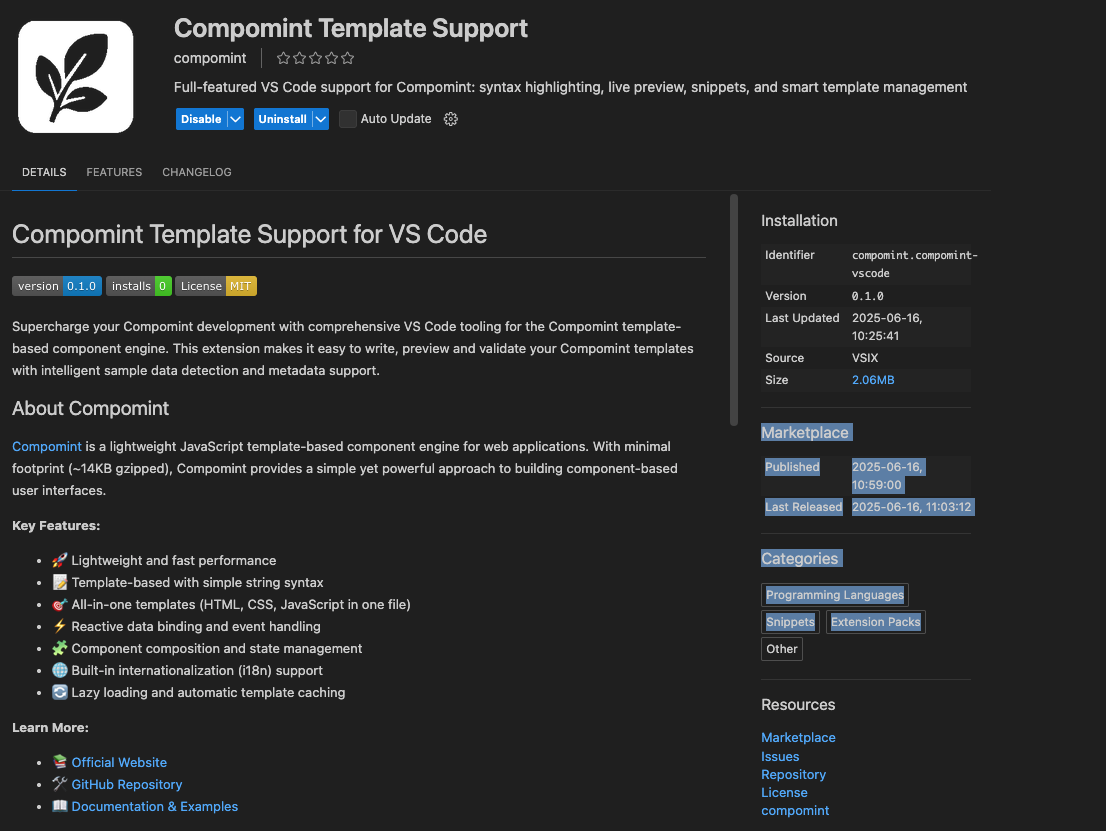This screenshot has width=1106, height=831.
Task: Click the version 0.1.0 badge
Action: [x=56, y=286]
